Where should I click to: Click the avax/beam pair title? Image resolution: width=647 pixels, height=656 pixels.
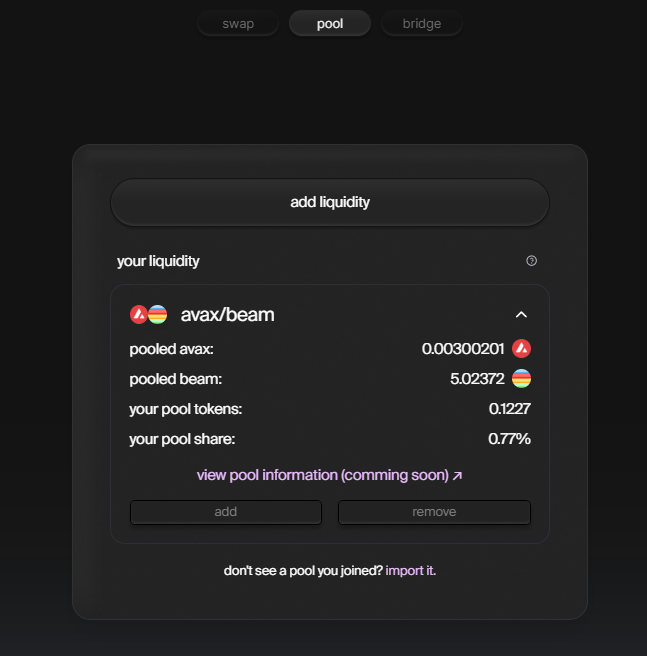pyautogui.click(x=227, y=315)
